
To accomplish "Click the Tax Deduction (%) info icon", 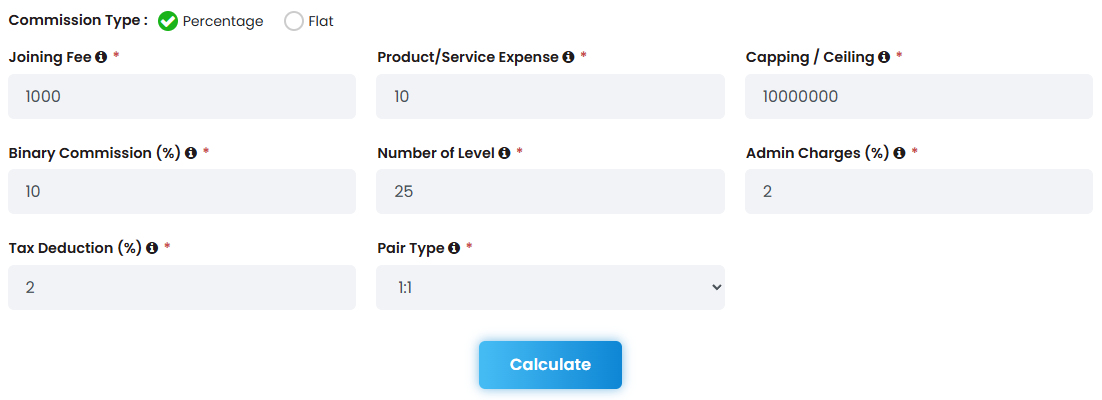I will [x=152, y=248].
